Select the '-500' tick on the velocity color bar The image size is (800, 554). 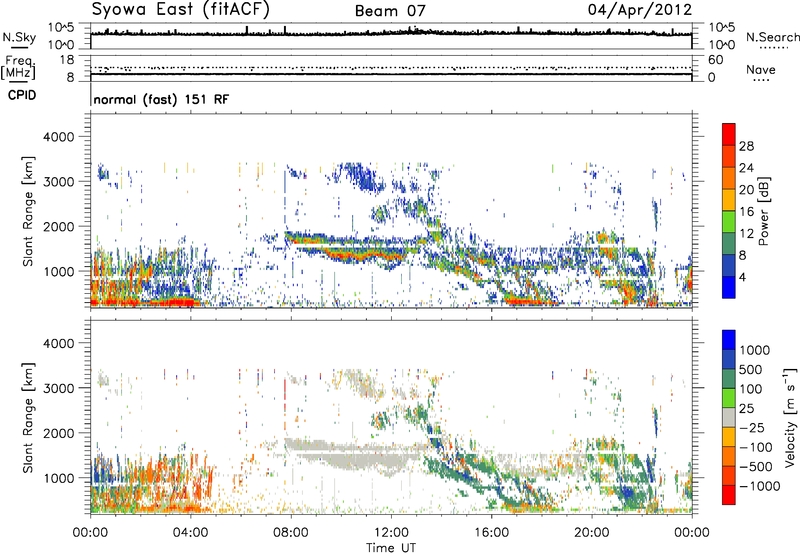tap(756, 467)
